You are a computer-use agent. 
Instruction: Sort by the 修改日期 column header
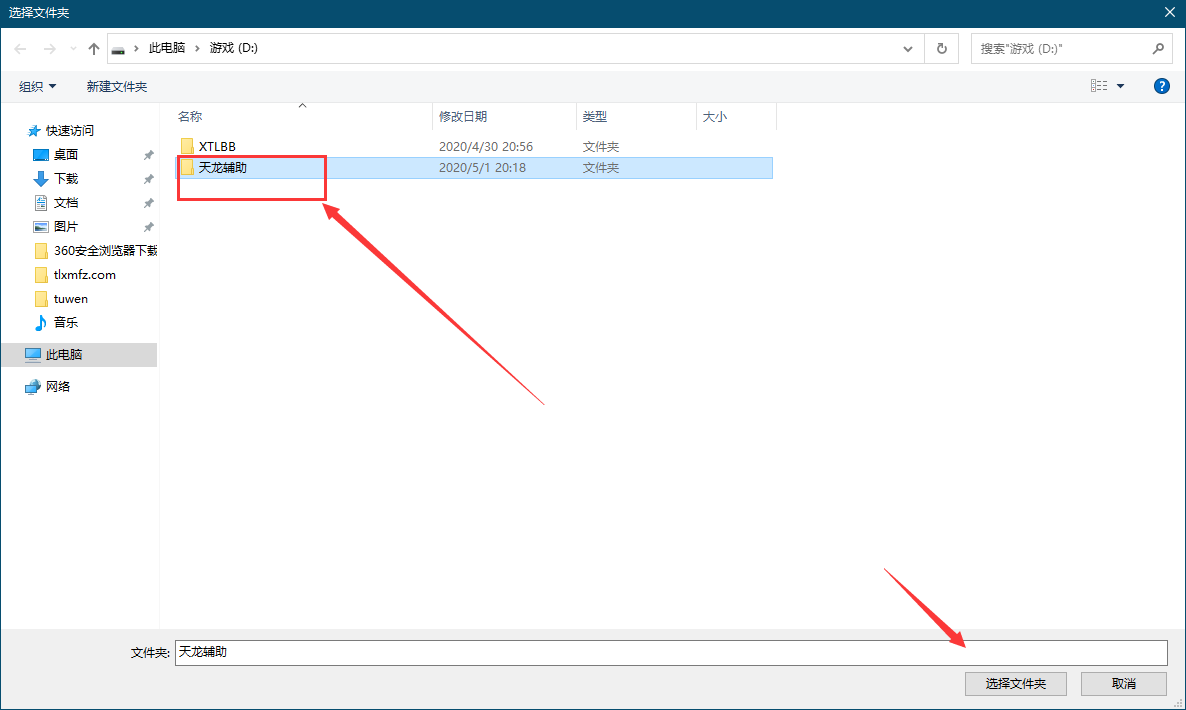463,116
